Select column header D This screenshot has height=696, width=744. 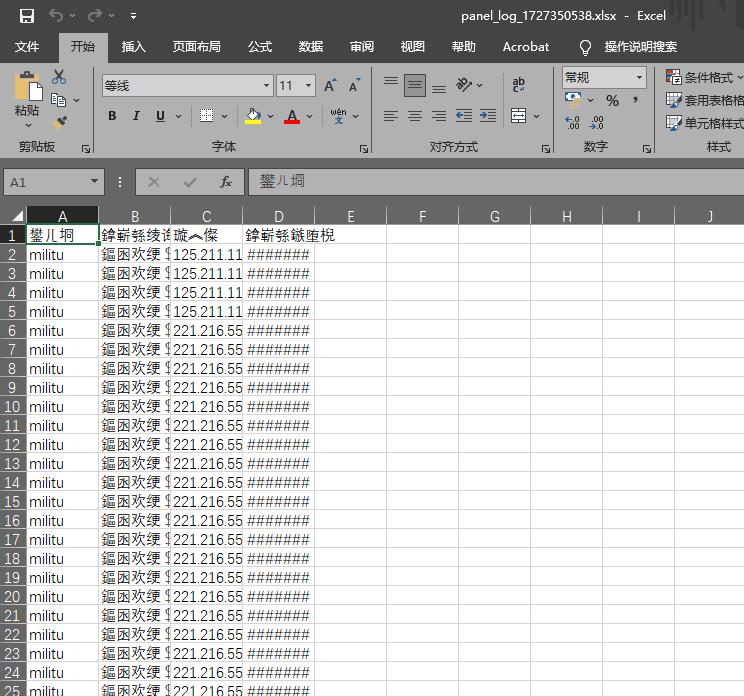click(279, 216)
